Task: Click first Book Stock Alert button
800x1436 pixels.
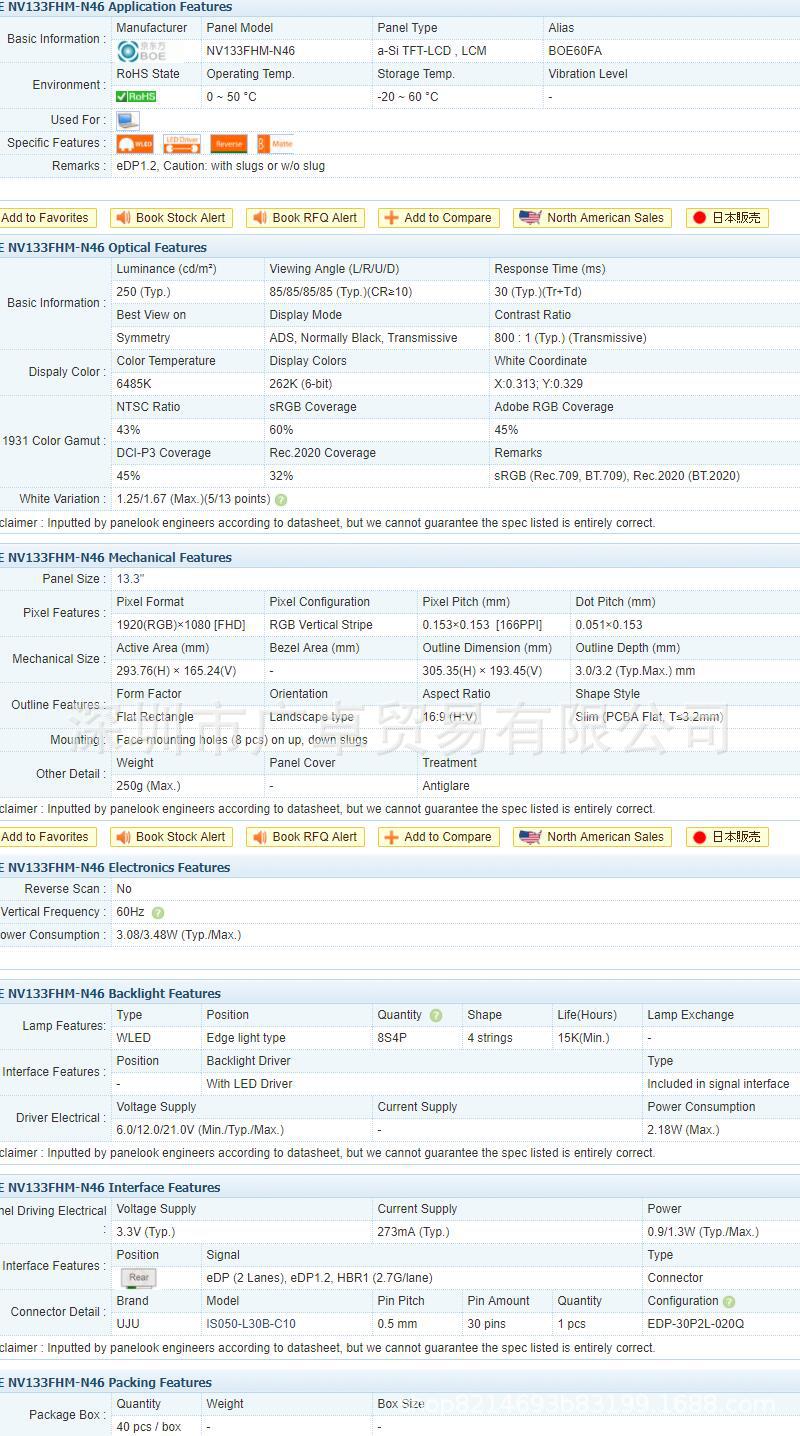Action: click(x=171, y=218)
